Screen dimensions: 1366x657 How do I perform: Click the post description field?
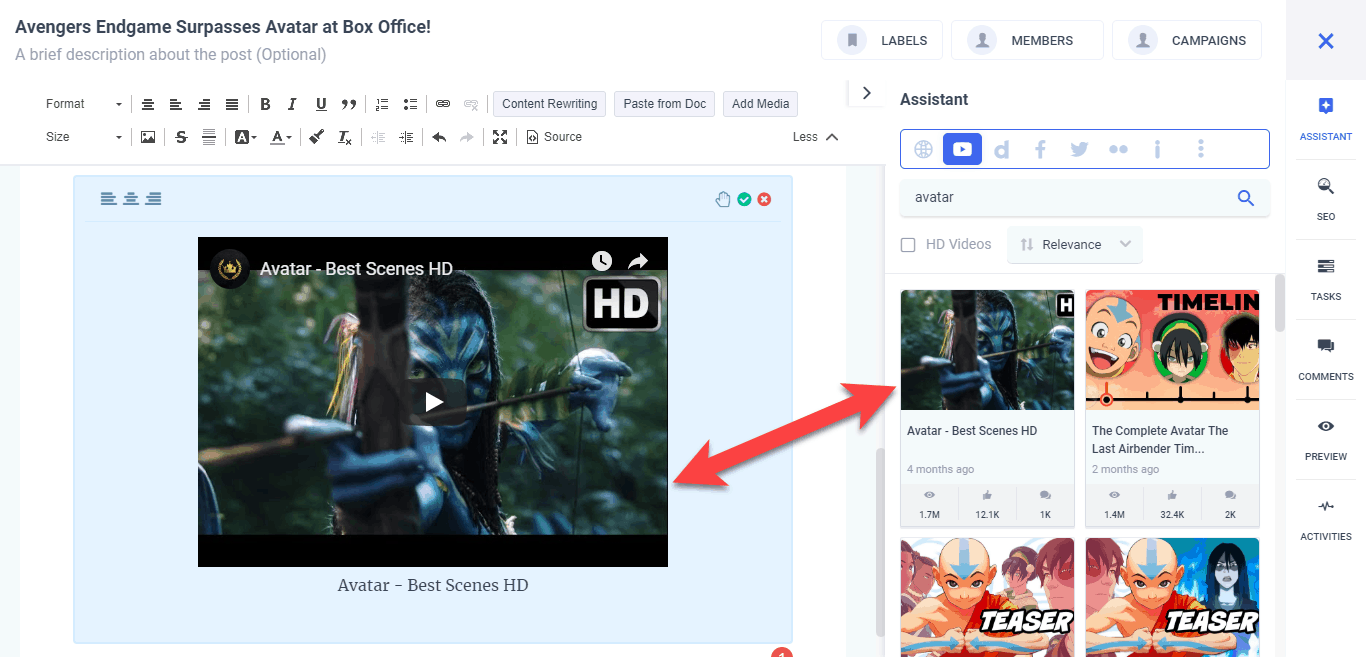tap(171, 54)
